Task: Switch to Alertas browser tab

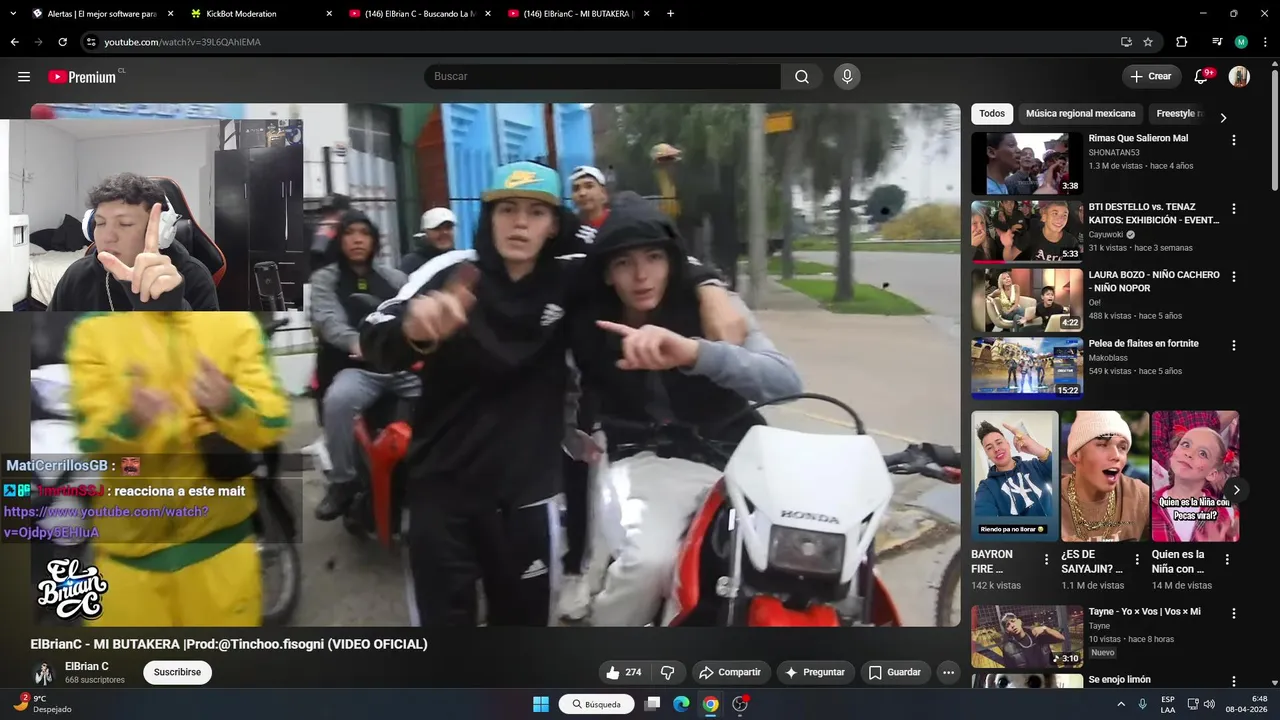Action: 100,14
